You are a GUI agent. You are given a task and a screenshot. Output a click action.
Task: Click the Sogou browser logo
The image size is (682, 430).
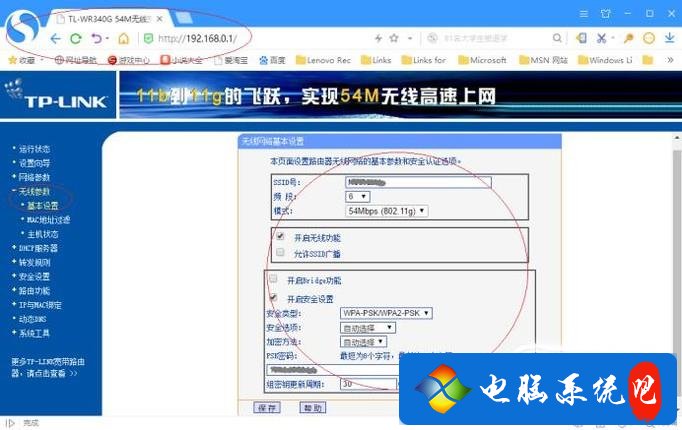click(x=23, y=27)
